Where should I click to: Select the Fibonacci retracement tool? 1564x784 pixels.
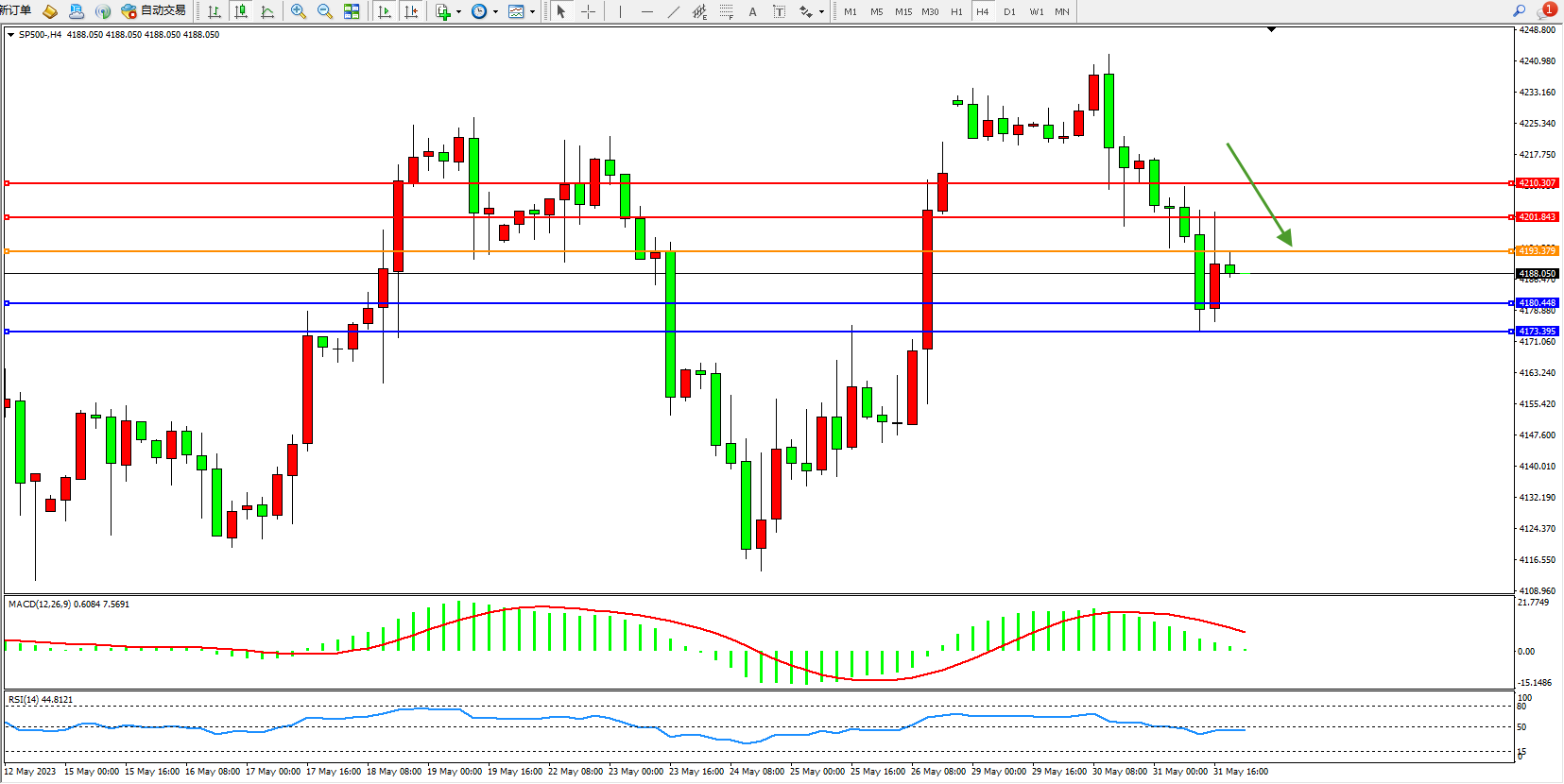pos(726,11)
